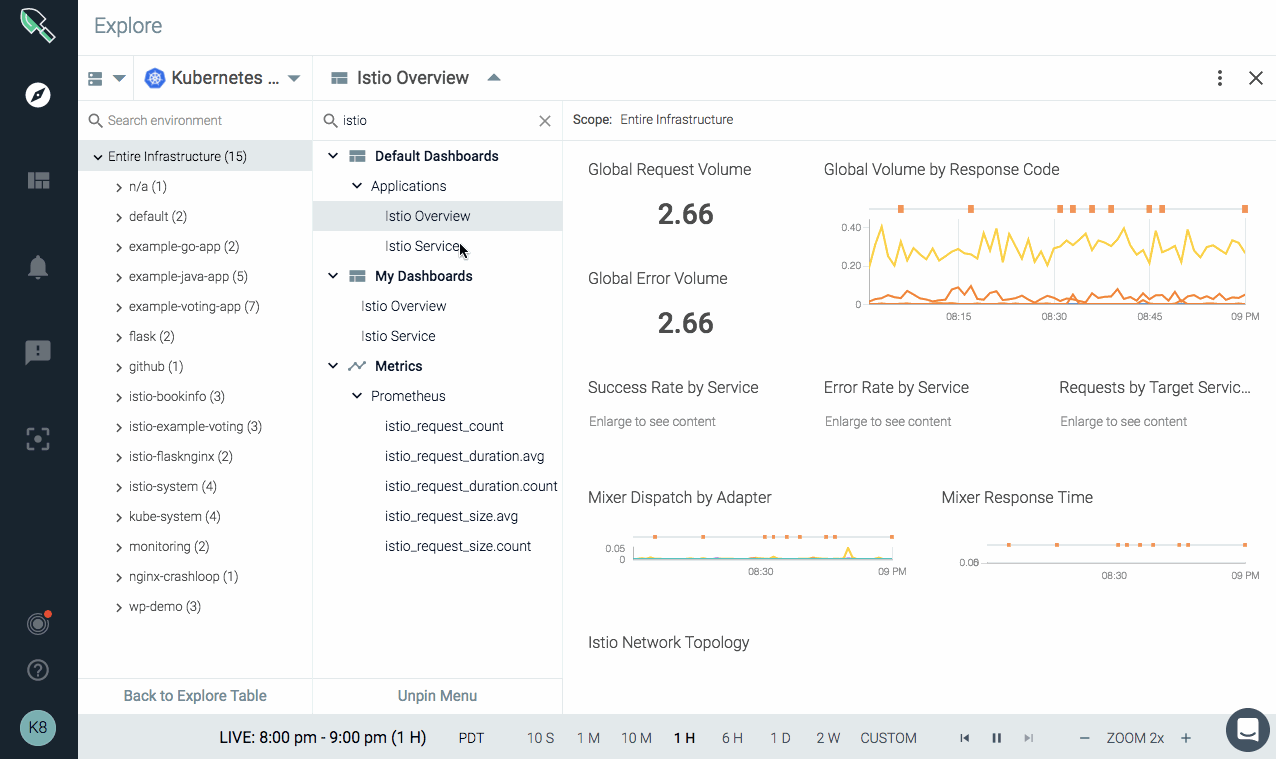Open the K8 user avatar
The height and width of the screenshot is (759, 1276).
click(38, 727)
